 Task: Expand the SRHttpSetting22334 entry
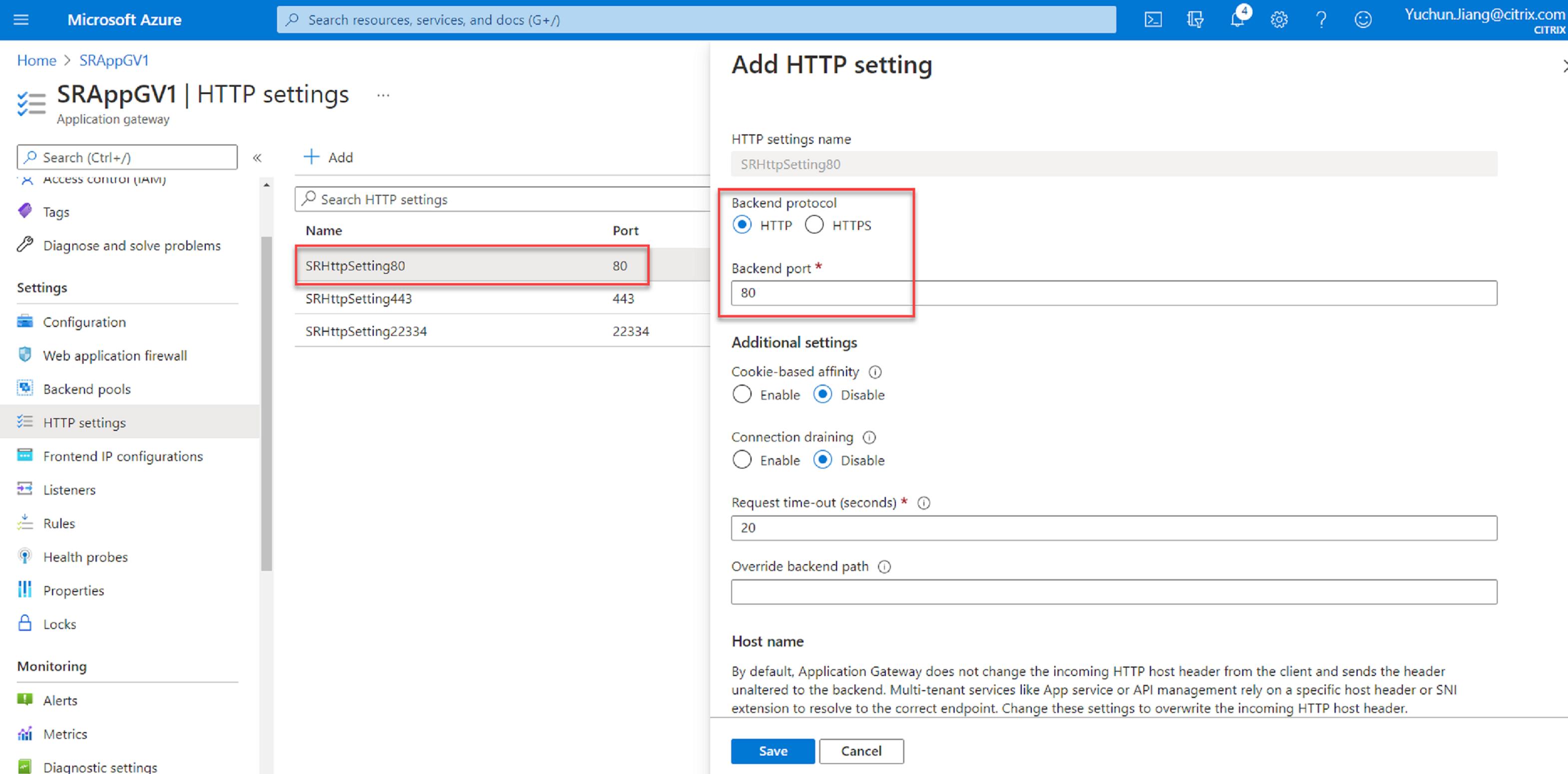point(364,331)
